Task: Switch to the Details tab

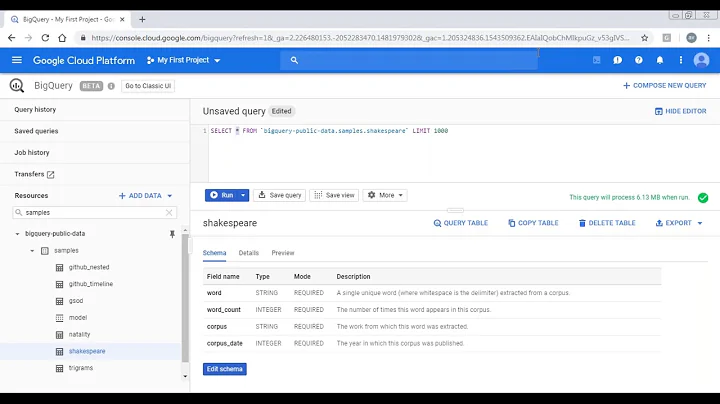Action: [248, 253]
